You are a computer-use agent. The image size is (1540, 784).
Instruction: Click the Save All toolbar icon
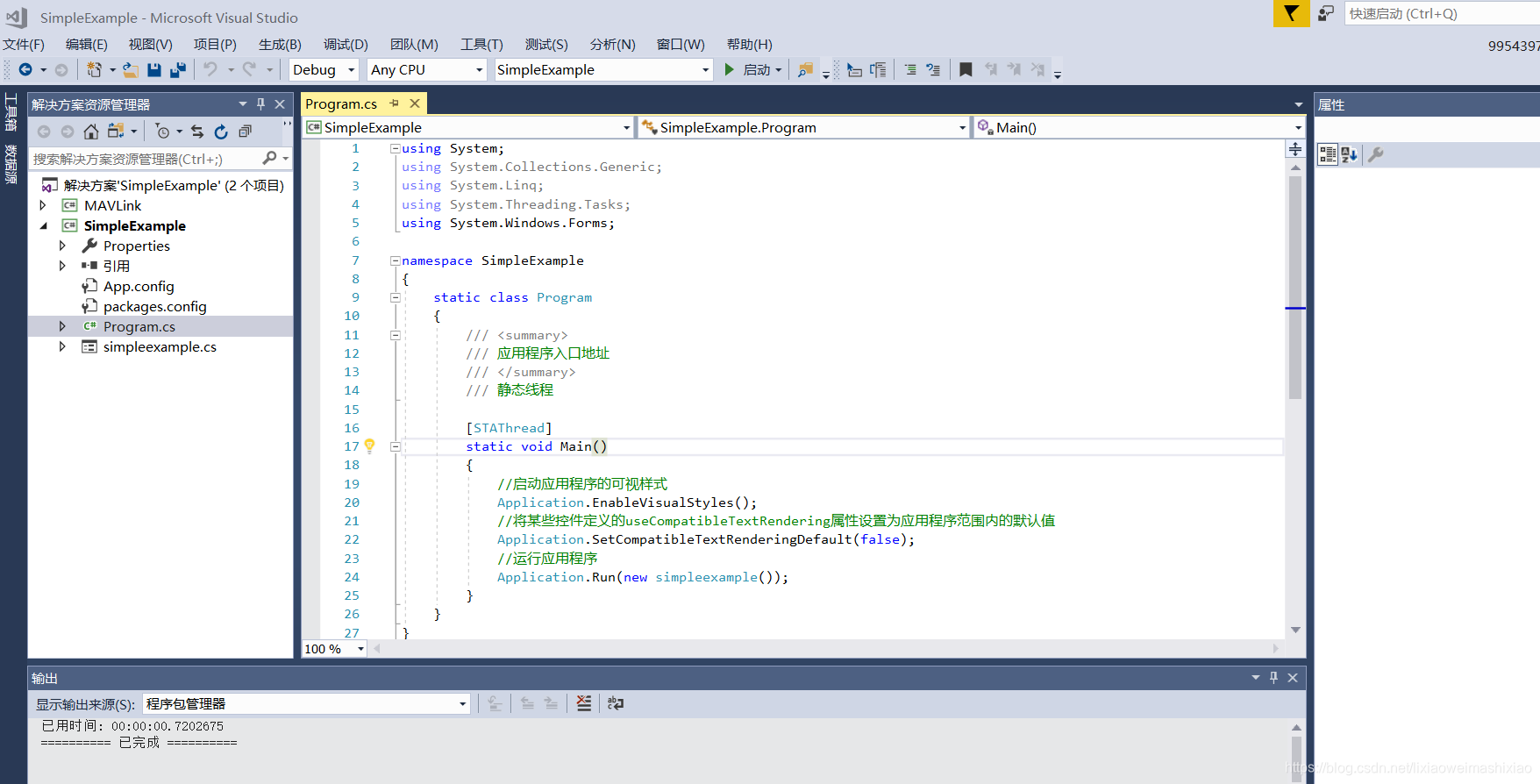[x=178, y=69]
